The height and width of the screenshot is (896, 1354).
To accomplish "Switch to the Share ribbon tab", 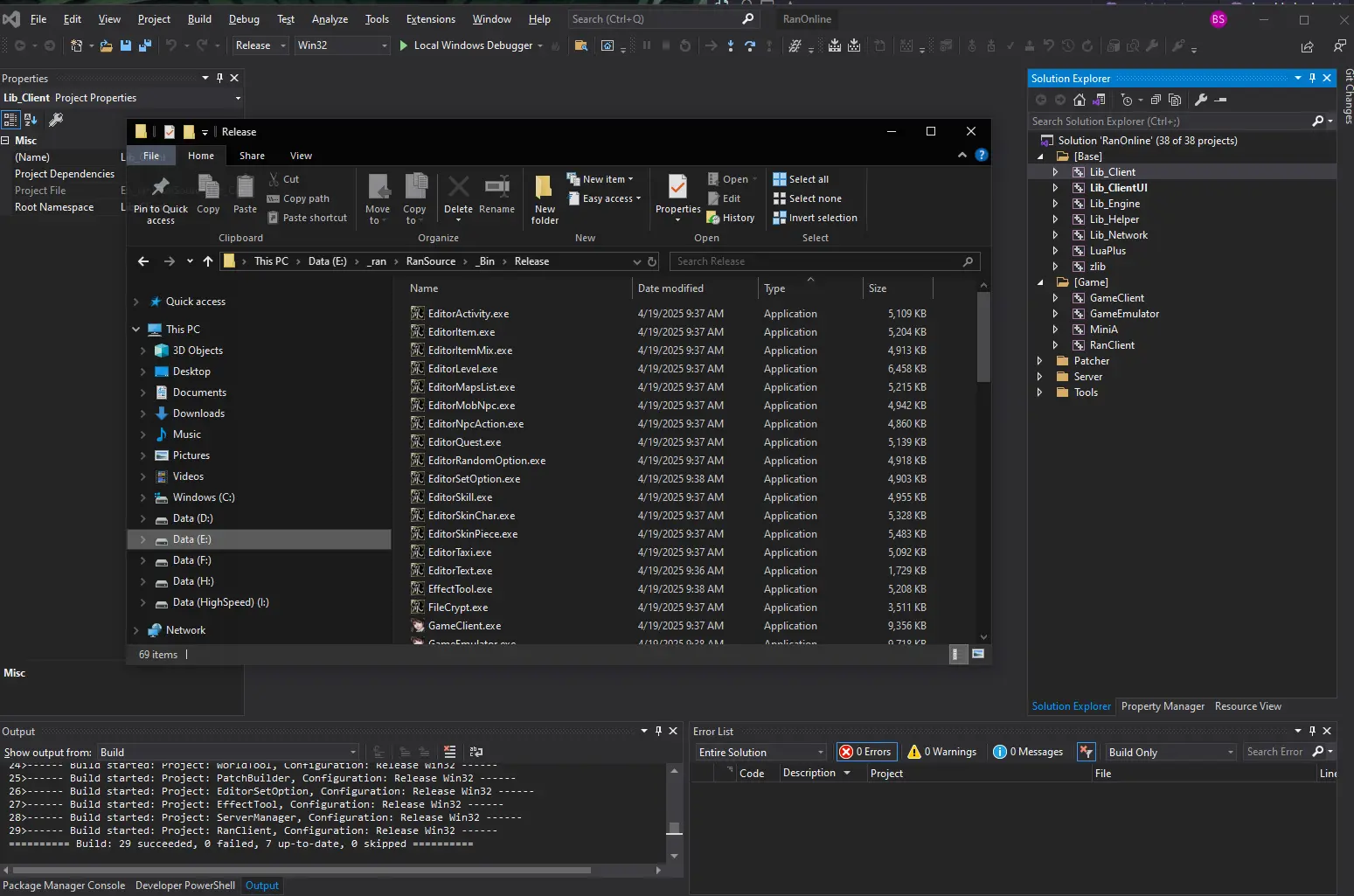I will (x=252, y=156).
